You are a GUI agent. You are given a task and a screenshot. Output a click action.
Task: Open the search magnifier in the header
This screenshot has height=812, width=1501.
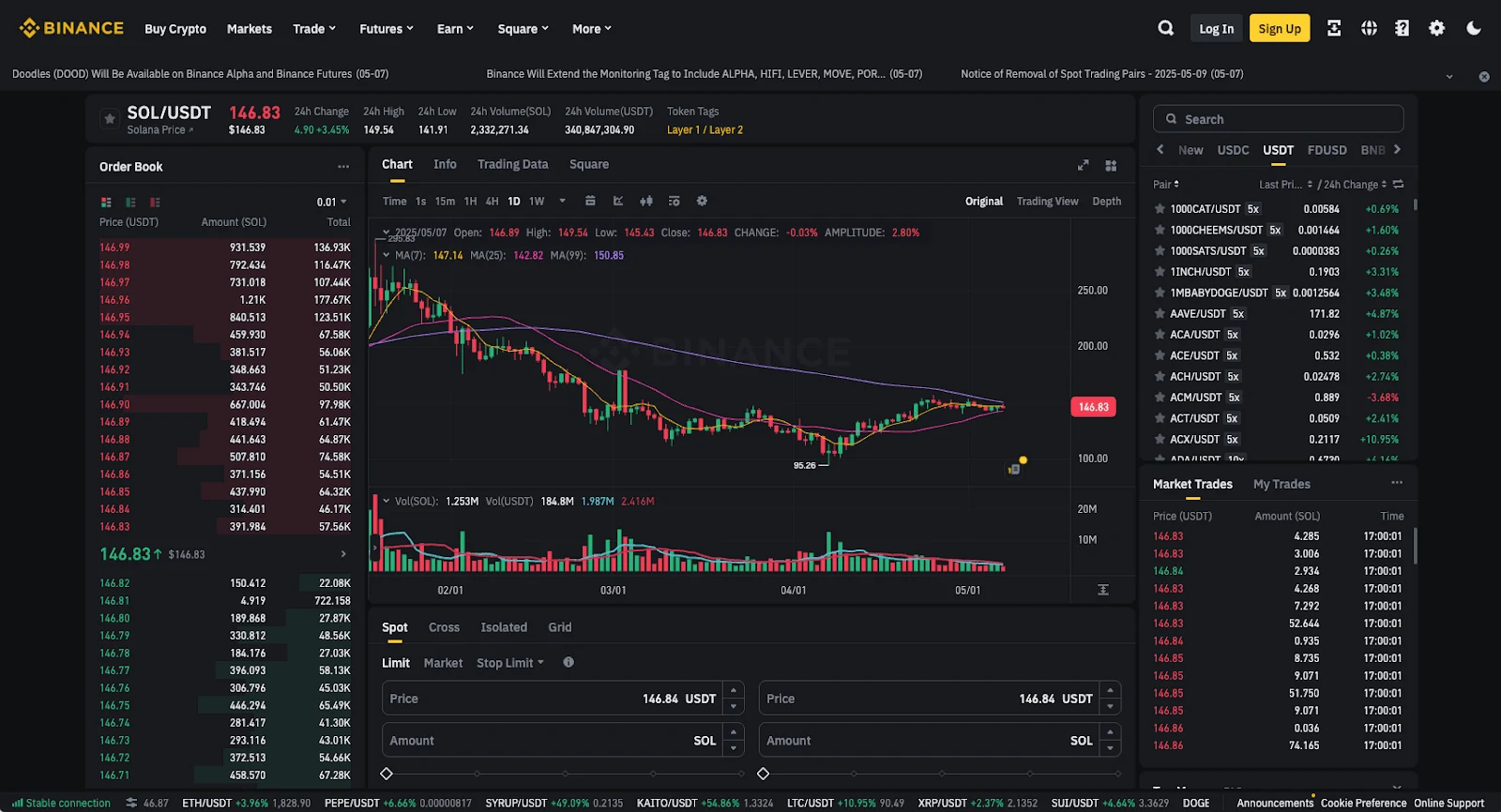[1165, 28]
